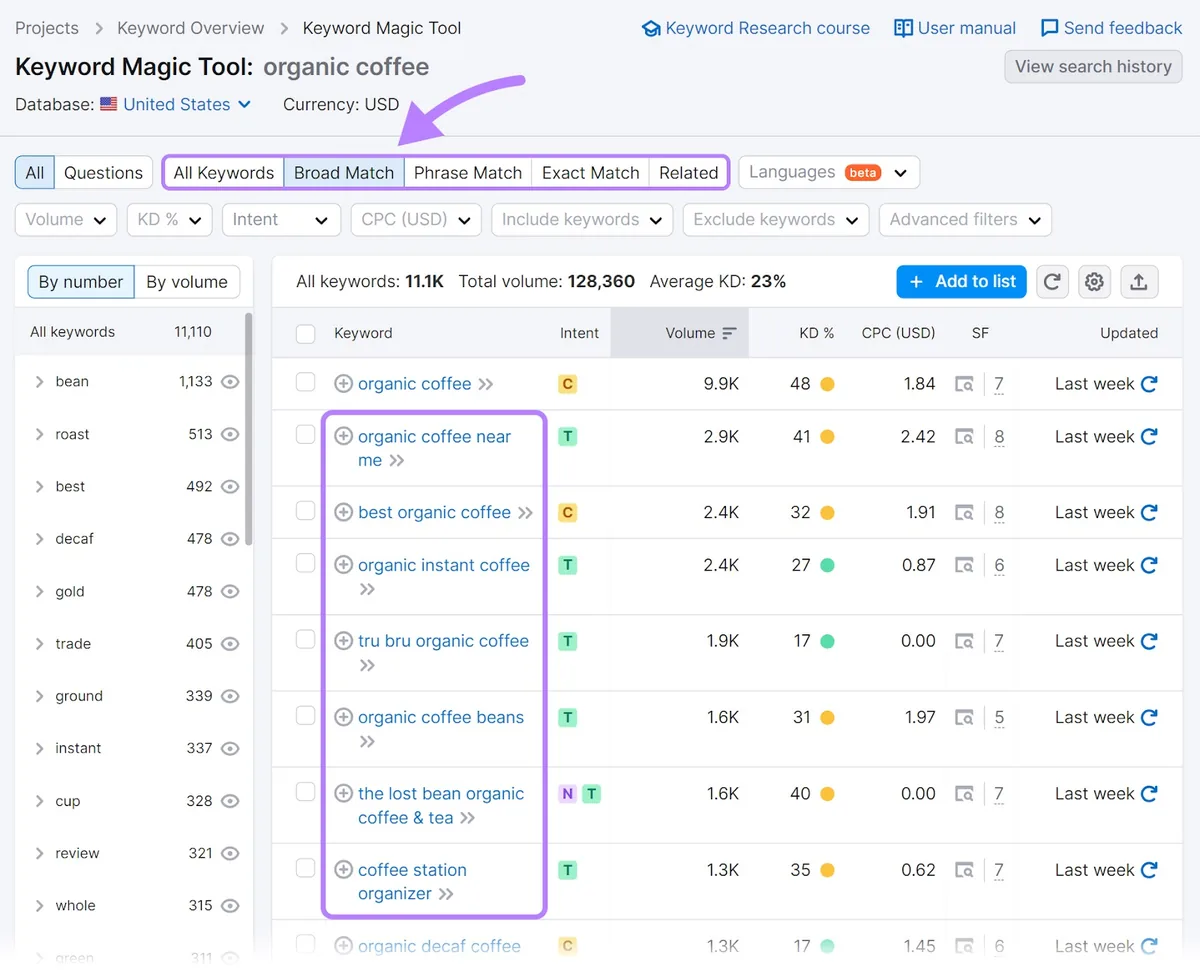
Task: Click the Add to list button
Action: (962, 282)
